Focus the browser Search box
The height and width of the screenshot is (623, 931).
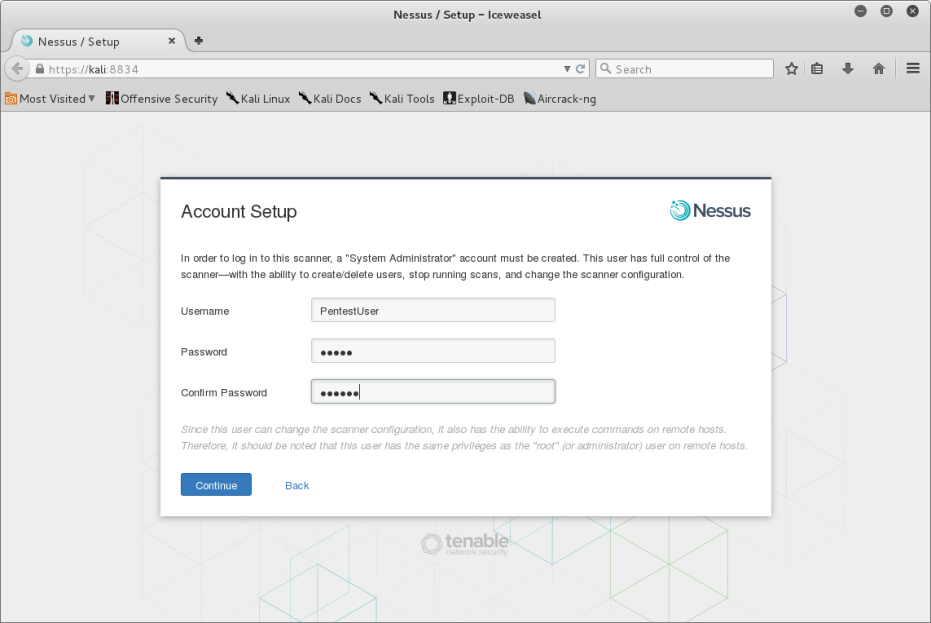point(685,69)
